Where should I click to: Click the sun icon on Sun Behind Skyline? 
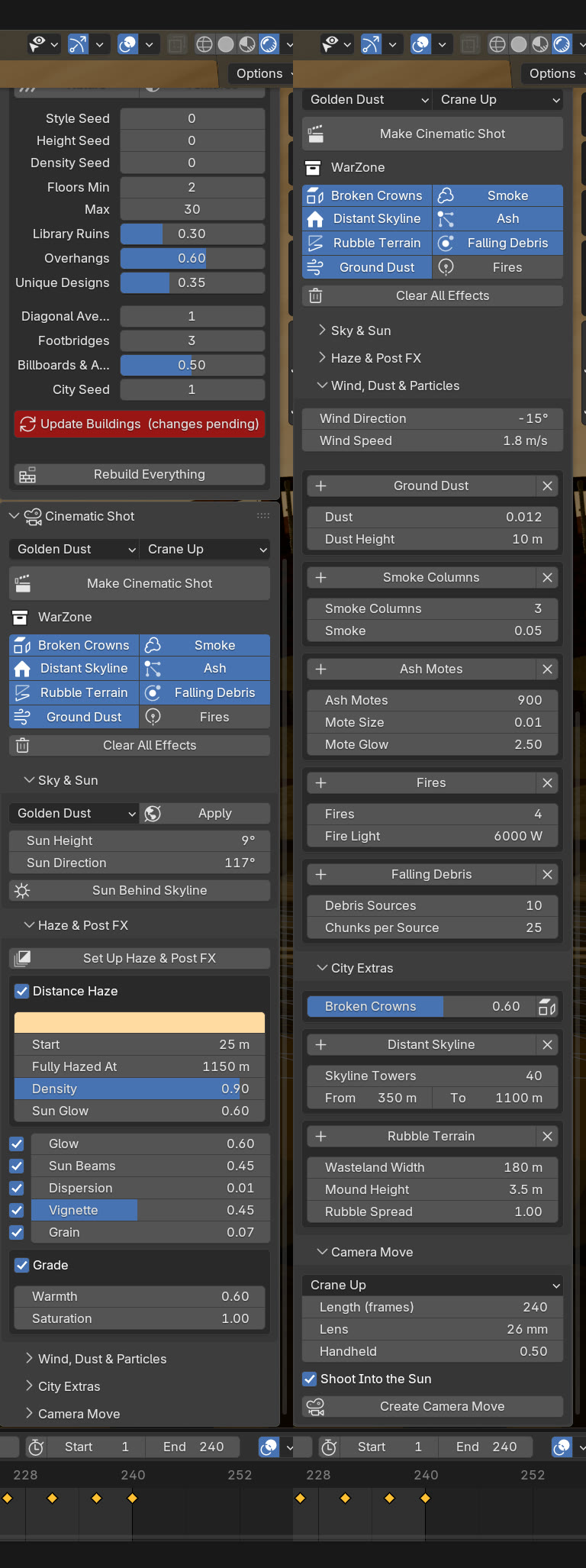(x=23, y=891)
